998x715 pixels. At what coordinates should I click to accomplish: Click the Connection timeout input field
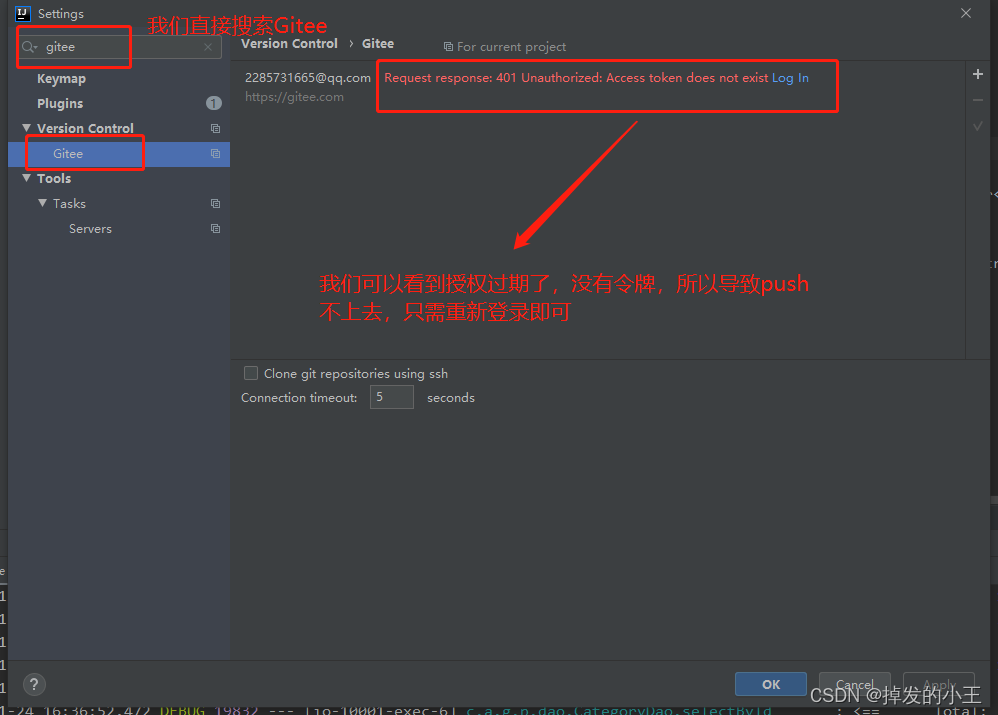[x=391, y=397]
